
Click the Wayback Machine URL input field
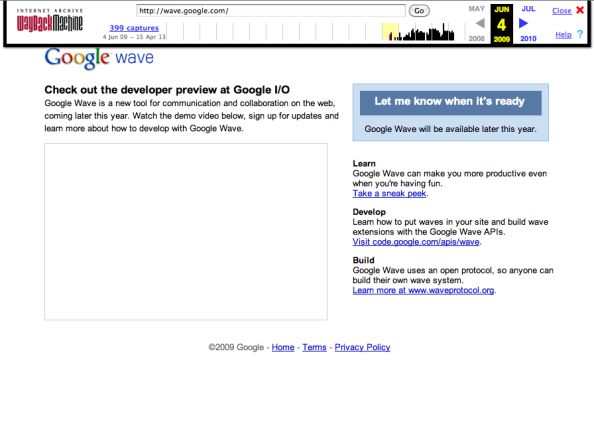[270, 11]
